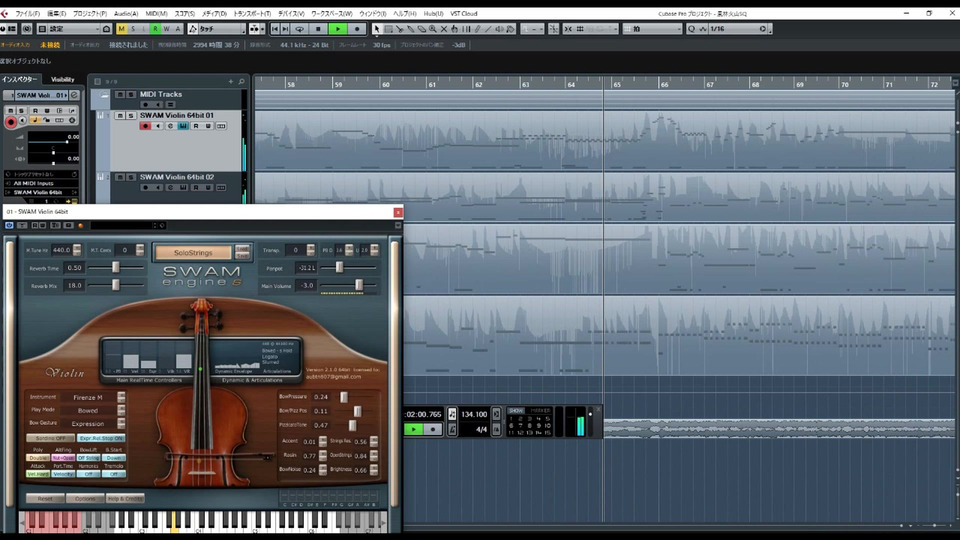960x540 pixels.
Task: Toggle record enable on SWAM Violin 64bit 01
Action: pos(145,126)
